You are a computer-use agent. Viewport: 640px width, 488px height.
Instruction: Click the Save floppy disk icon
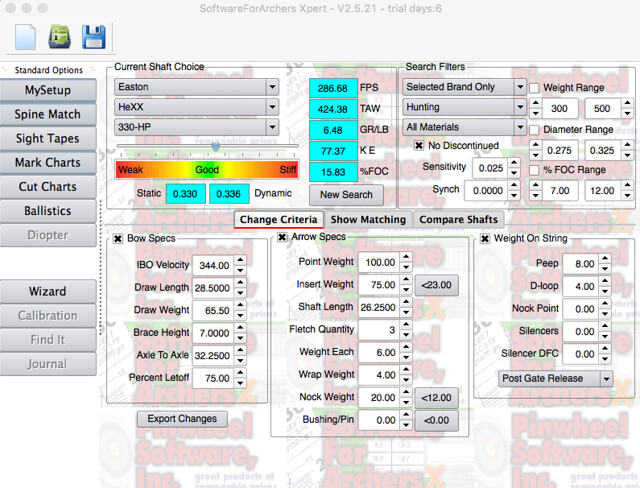(x=94, y=37)
